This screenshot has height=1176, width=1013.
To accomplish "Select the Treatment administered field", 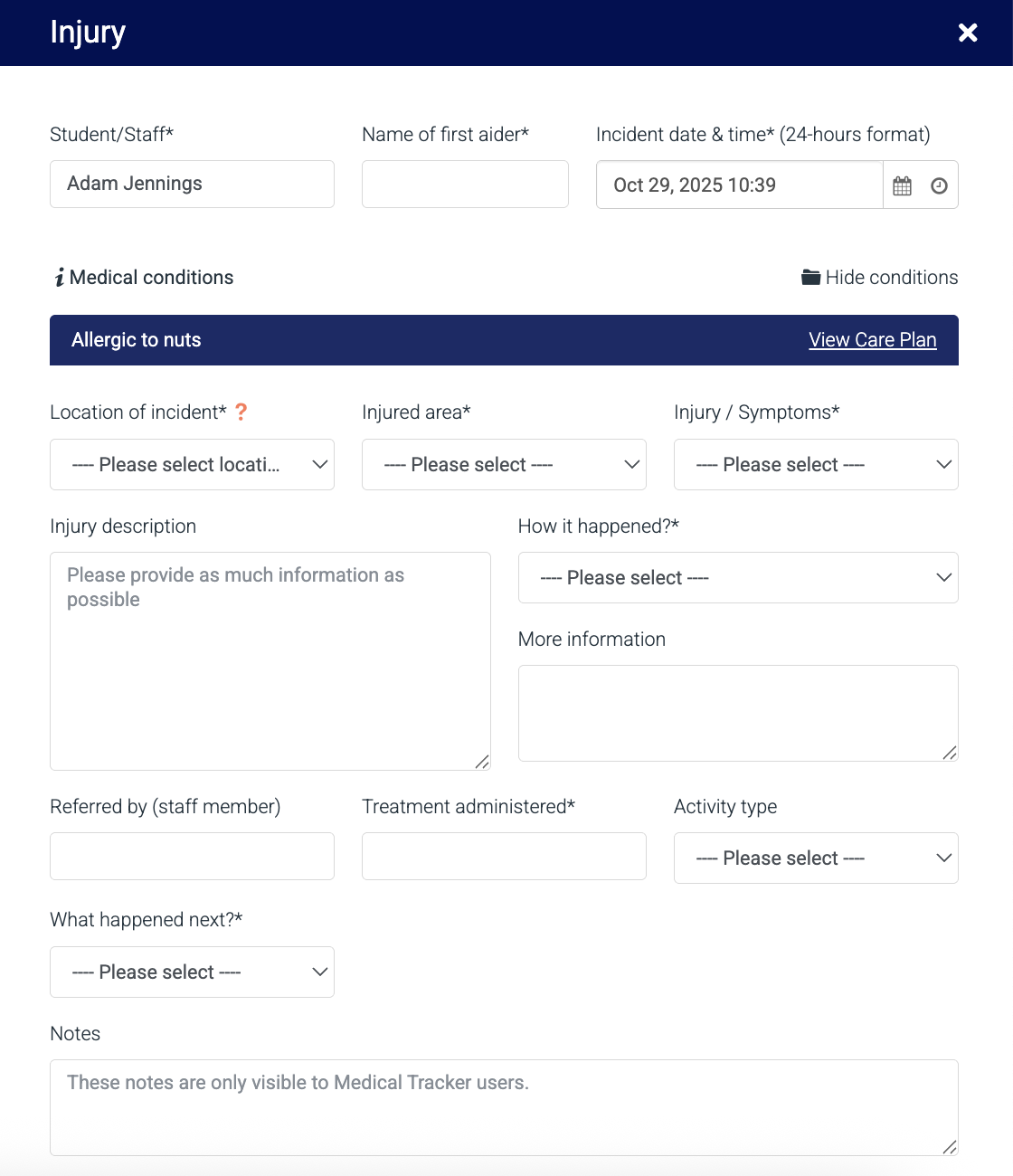I will (504, 857).
